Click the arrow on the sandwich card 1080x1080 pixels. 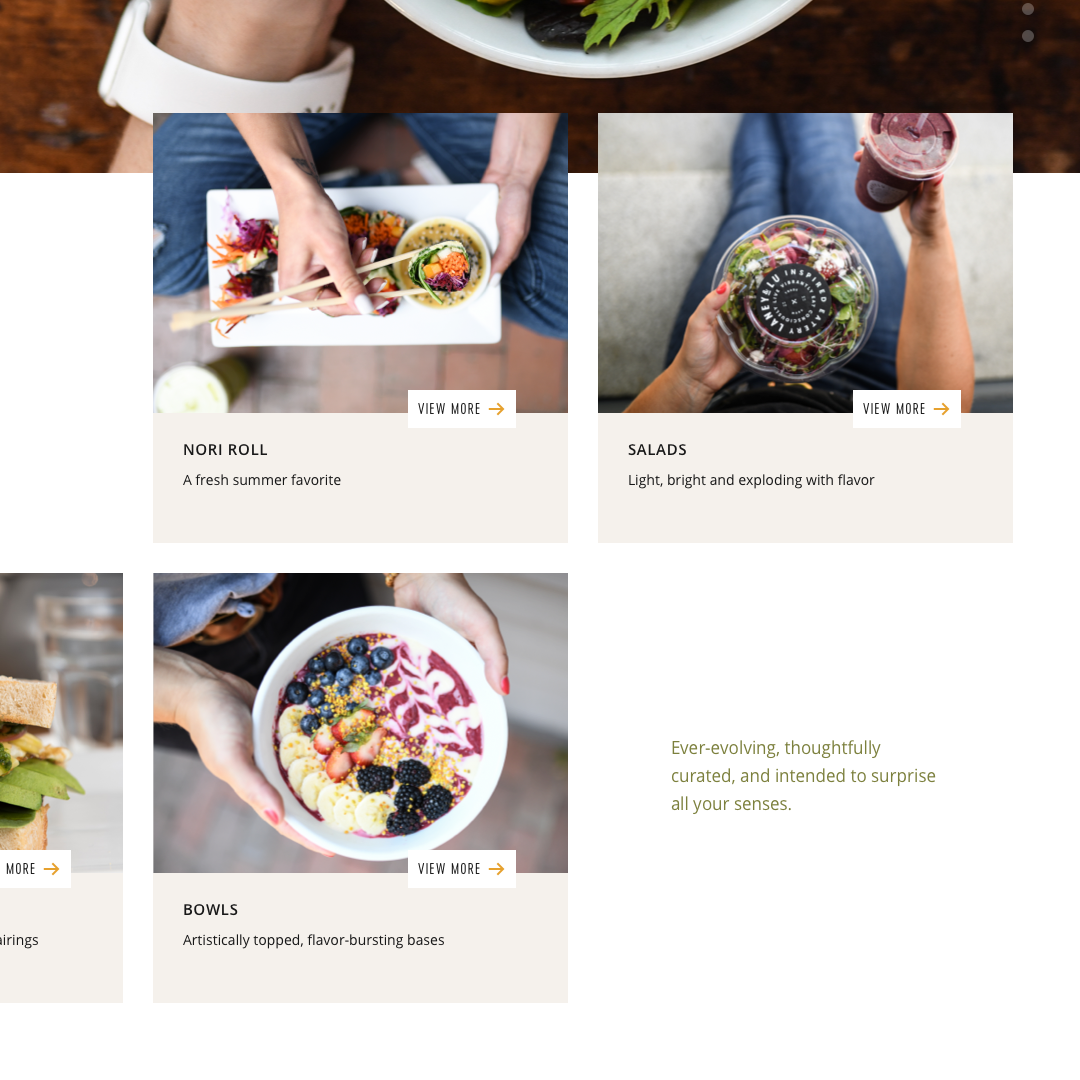51,869
